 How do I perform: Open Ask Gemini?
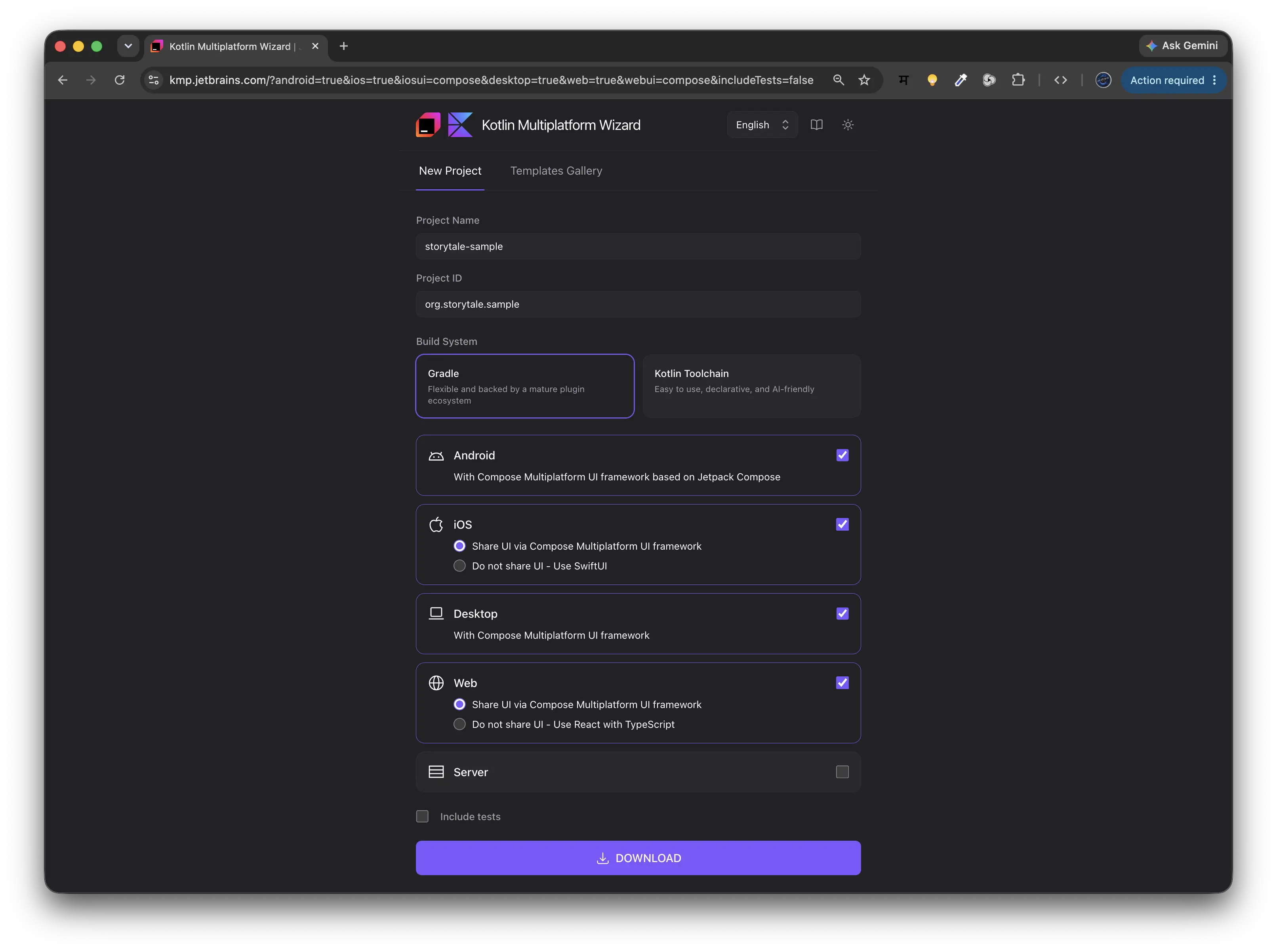(x=1182, y=46)
